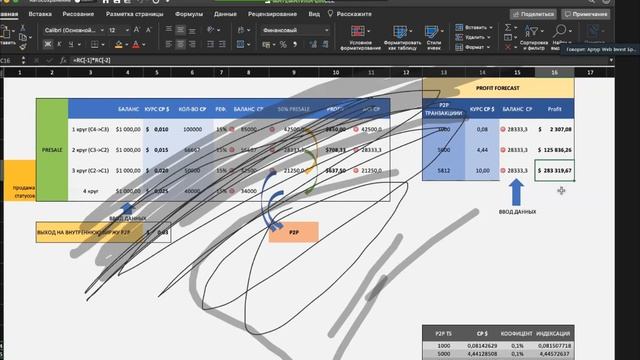Toggle center horizontal alignment
The width and height of the screenshot is (640, 360).
180,44
